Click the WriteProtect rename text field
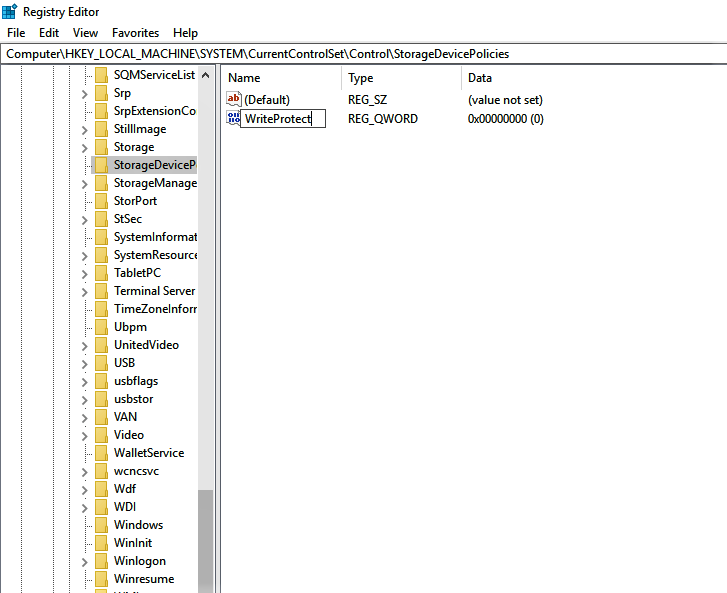The image size is (727, 593). pyautogui.click(x=283, y=118)
